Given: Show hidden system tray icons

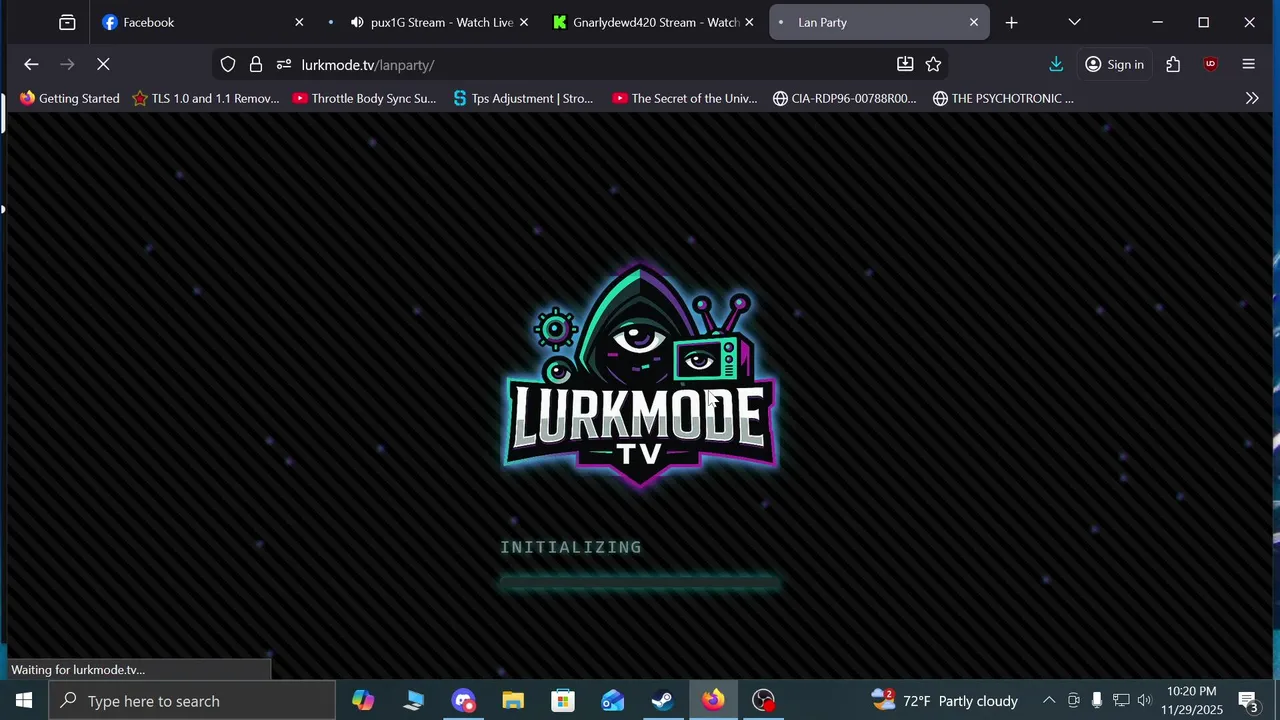Looking at the screenshot, I should pos(1049,700).
